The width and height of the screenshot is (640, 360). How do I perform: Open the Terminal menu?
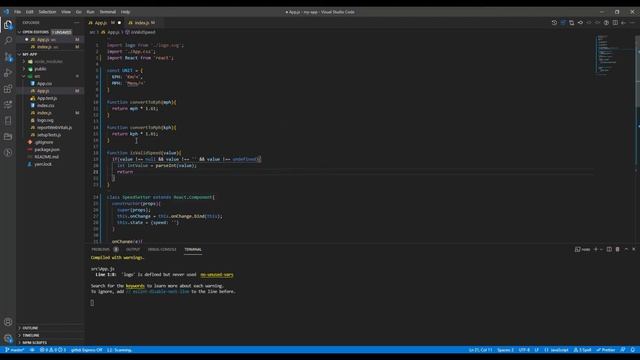pyautogui.click(x=108, y=12)
